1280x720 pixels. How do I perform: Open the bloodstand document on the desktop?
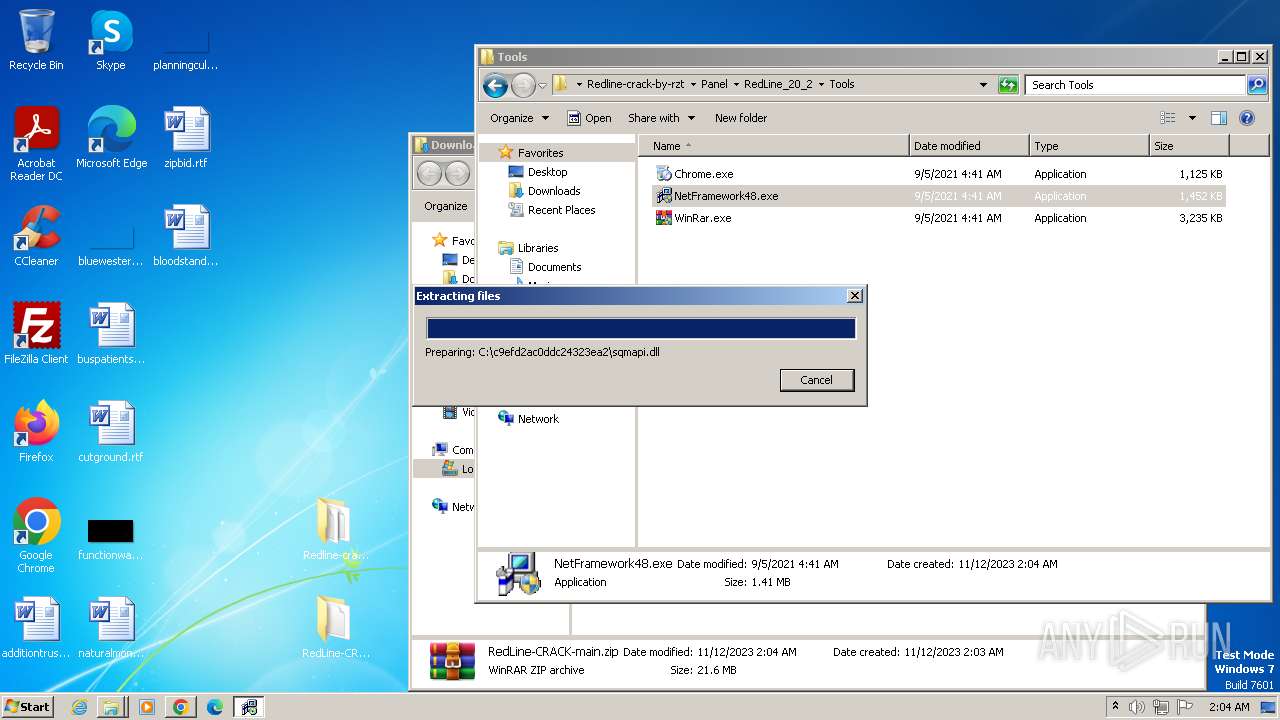(x=186, y=236)
